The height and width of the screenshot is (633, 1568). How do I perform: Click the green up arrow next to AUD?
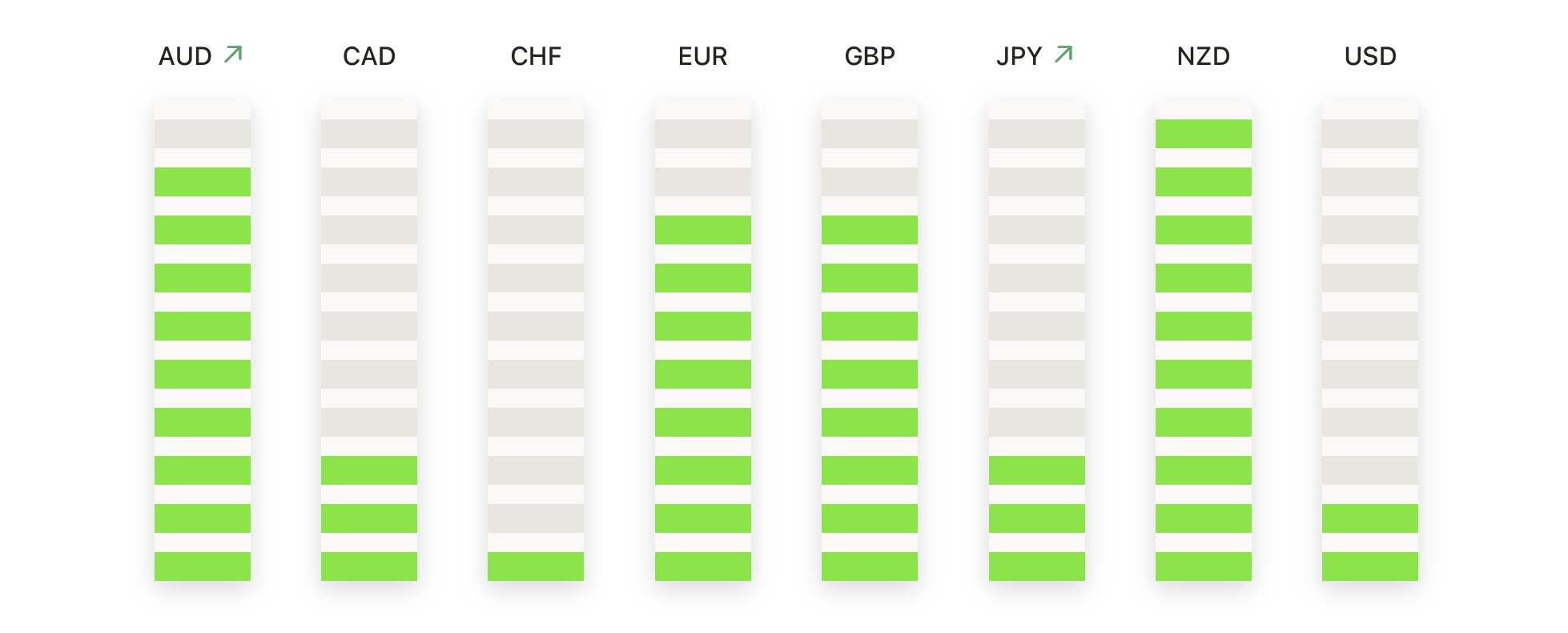click(x=233, y=54)
